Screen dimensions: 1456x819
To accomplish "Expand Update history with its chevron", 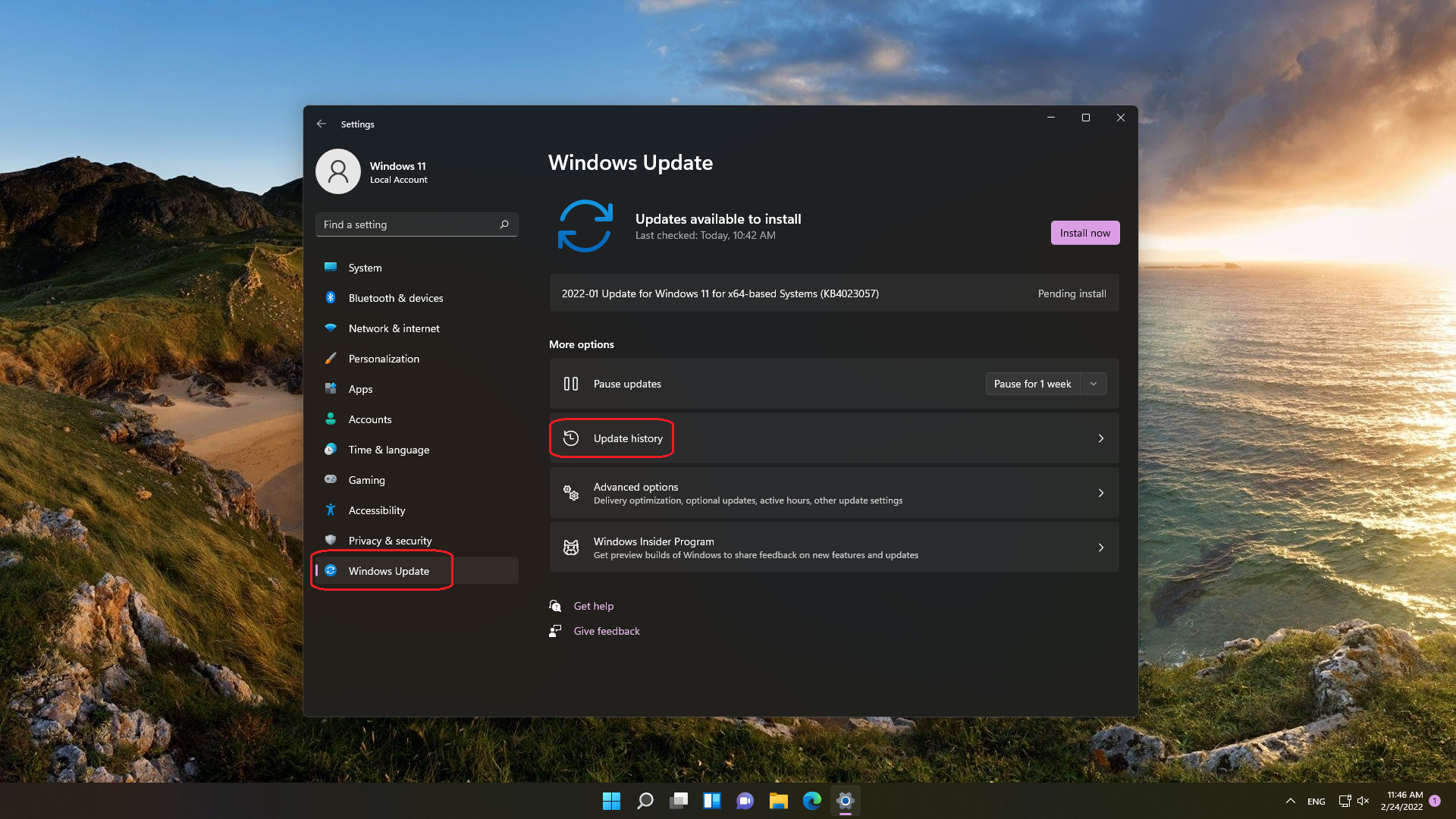I will tap(1101, 438).
